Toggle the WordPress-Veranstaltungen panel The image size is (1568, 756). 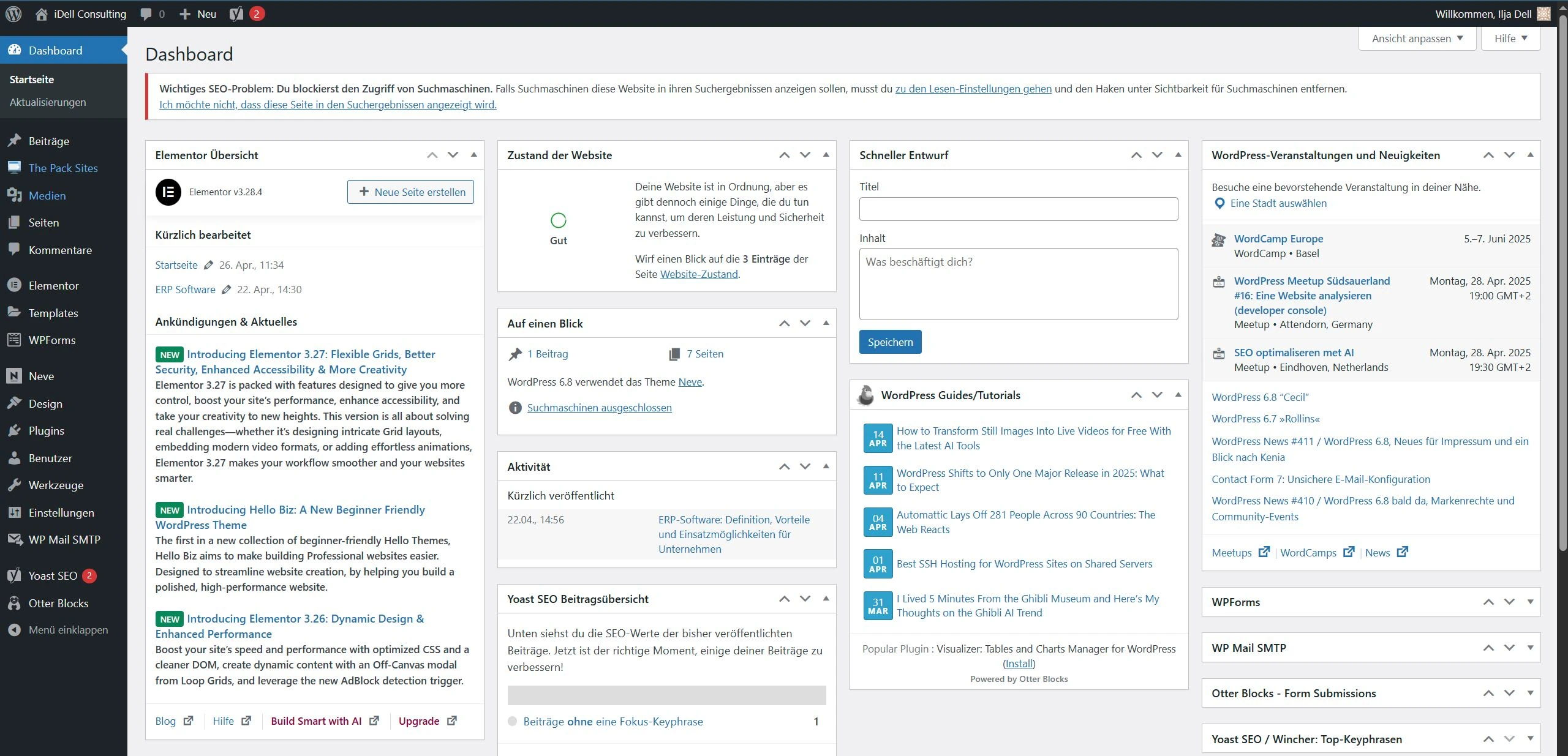point(1530,155)
